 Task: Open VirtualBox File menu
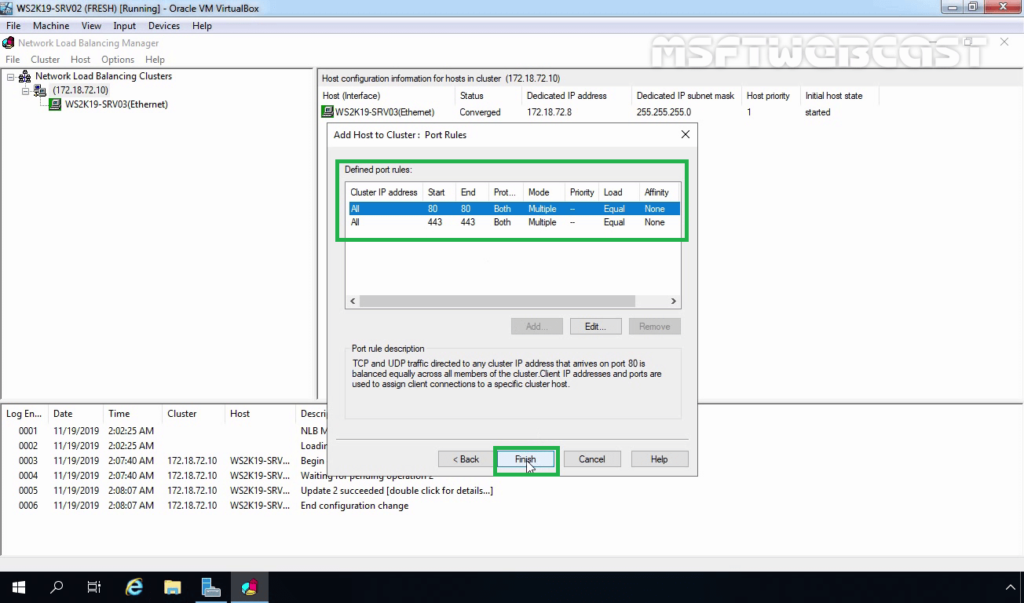pyautogui.click(x=13, y=25)
